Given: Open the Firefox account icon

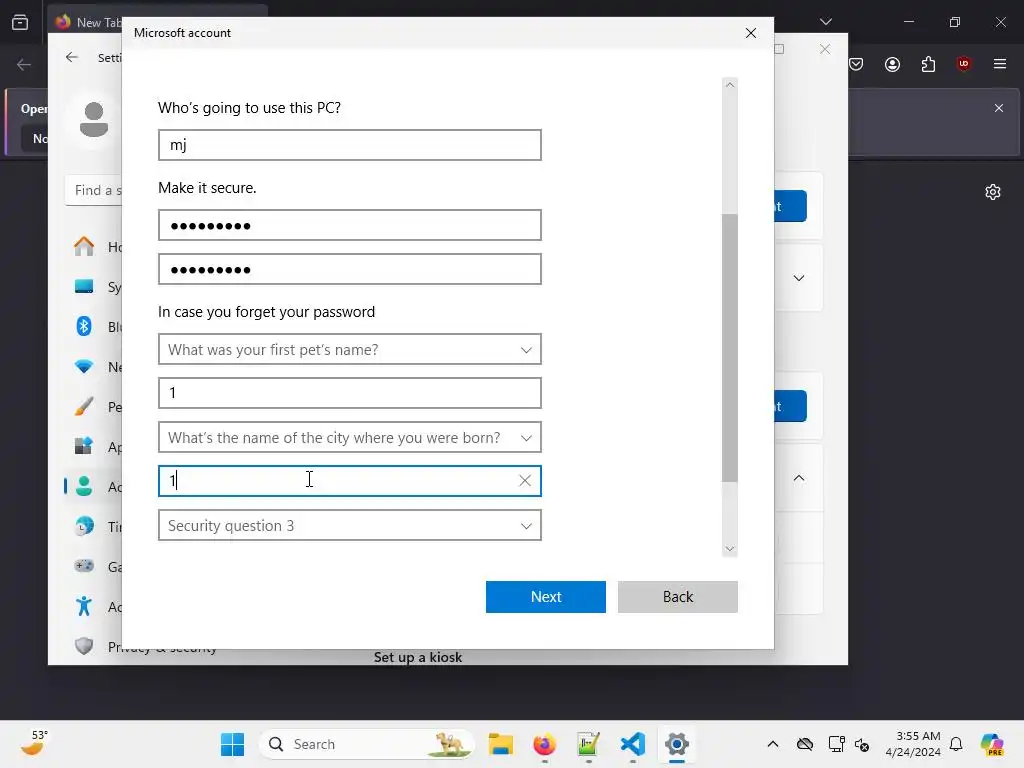Looking at the screenshot, I should click(x=892, y=64).
